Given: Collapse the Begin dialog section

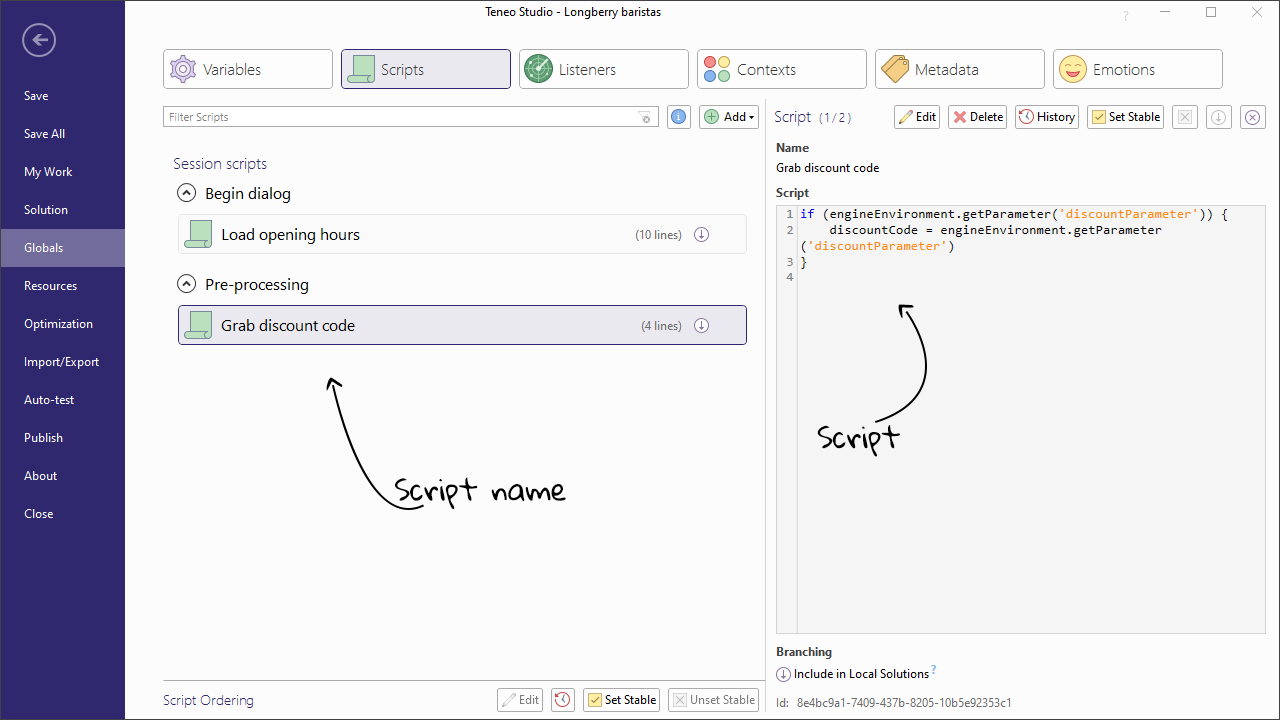Looking at the screenshot, I should pos(186,194).
